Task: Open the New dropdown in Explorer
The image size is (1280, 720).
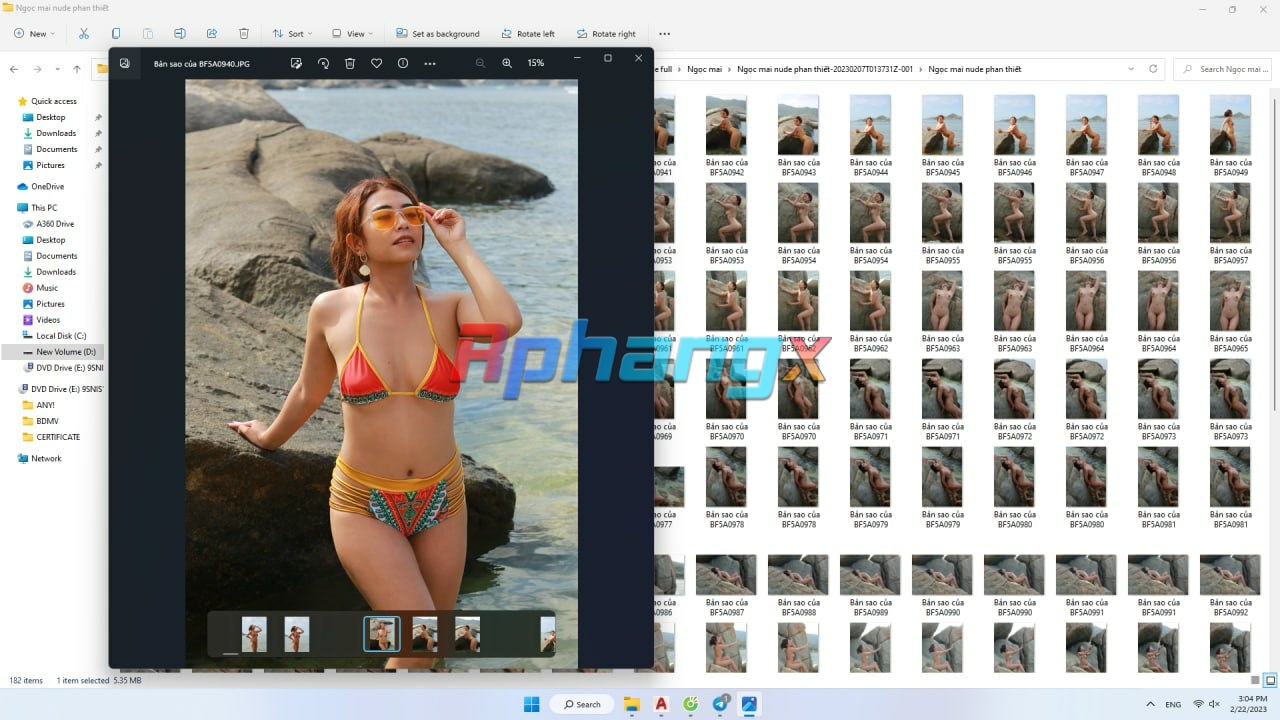Action: click(35, 33)
